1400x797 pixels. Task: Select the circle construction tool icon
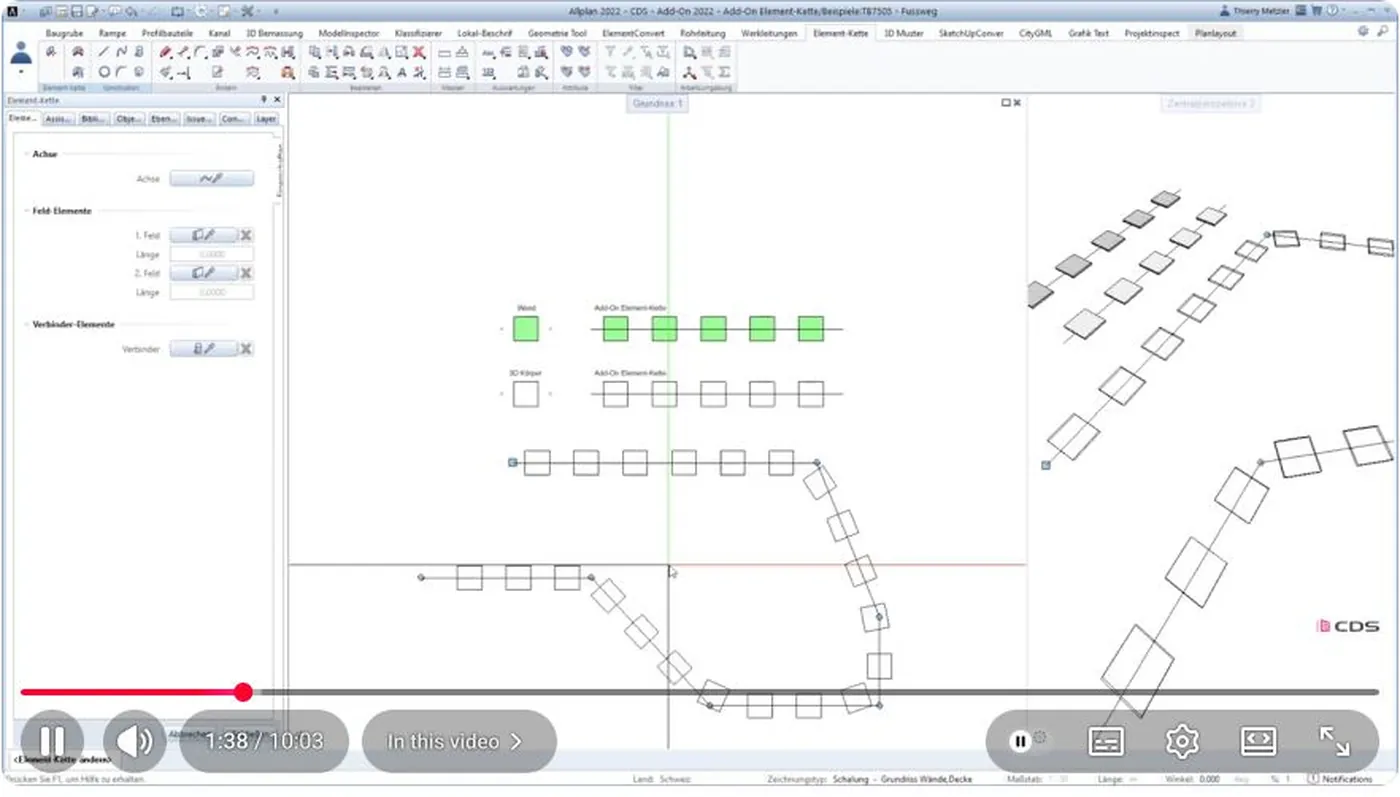(104, 72)
